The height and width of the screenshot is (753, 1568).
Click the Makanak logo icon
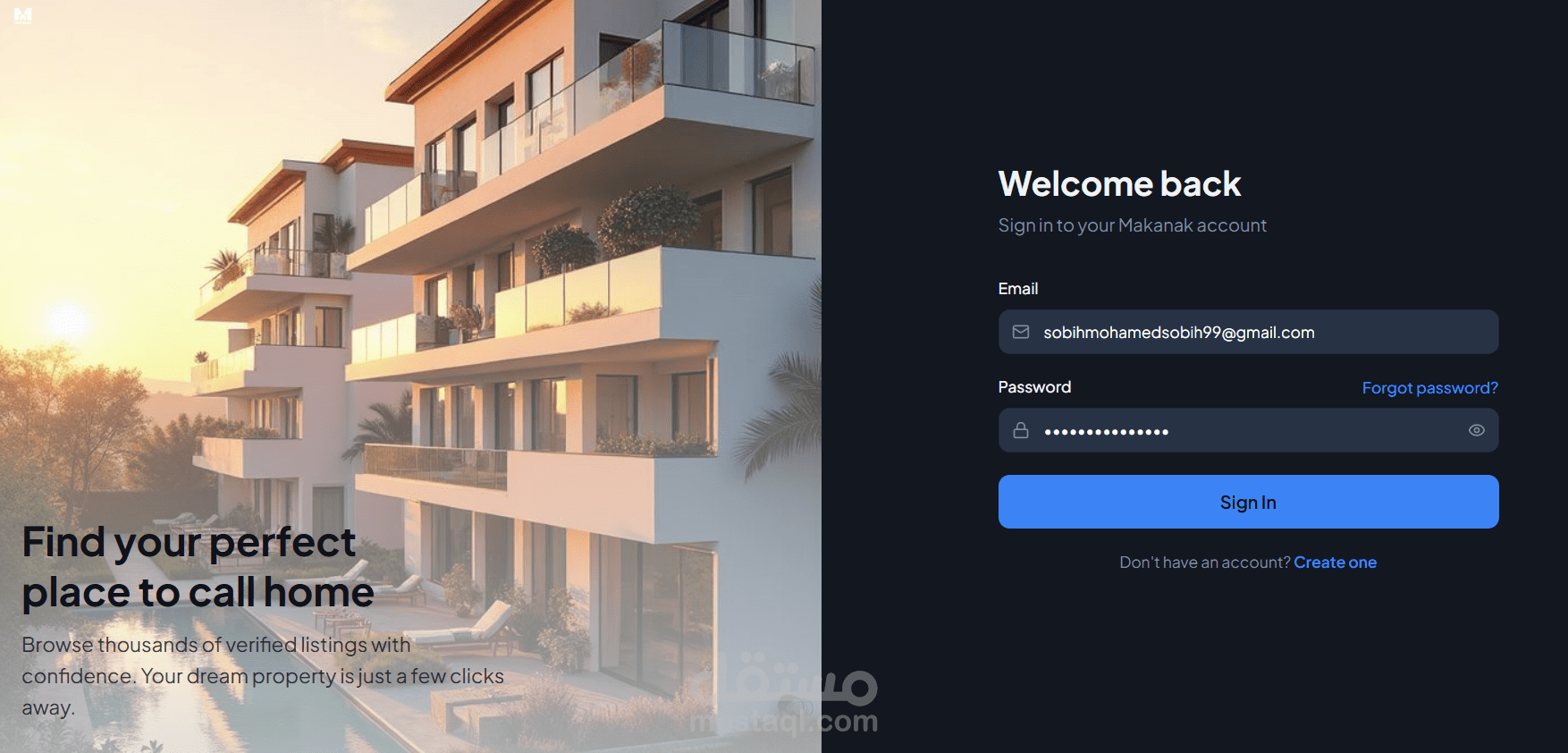23,15
